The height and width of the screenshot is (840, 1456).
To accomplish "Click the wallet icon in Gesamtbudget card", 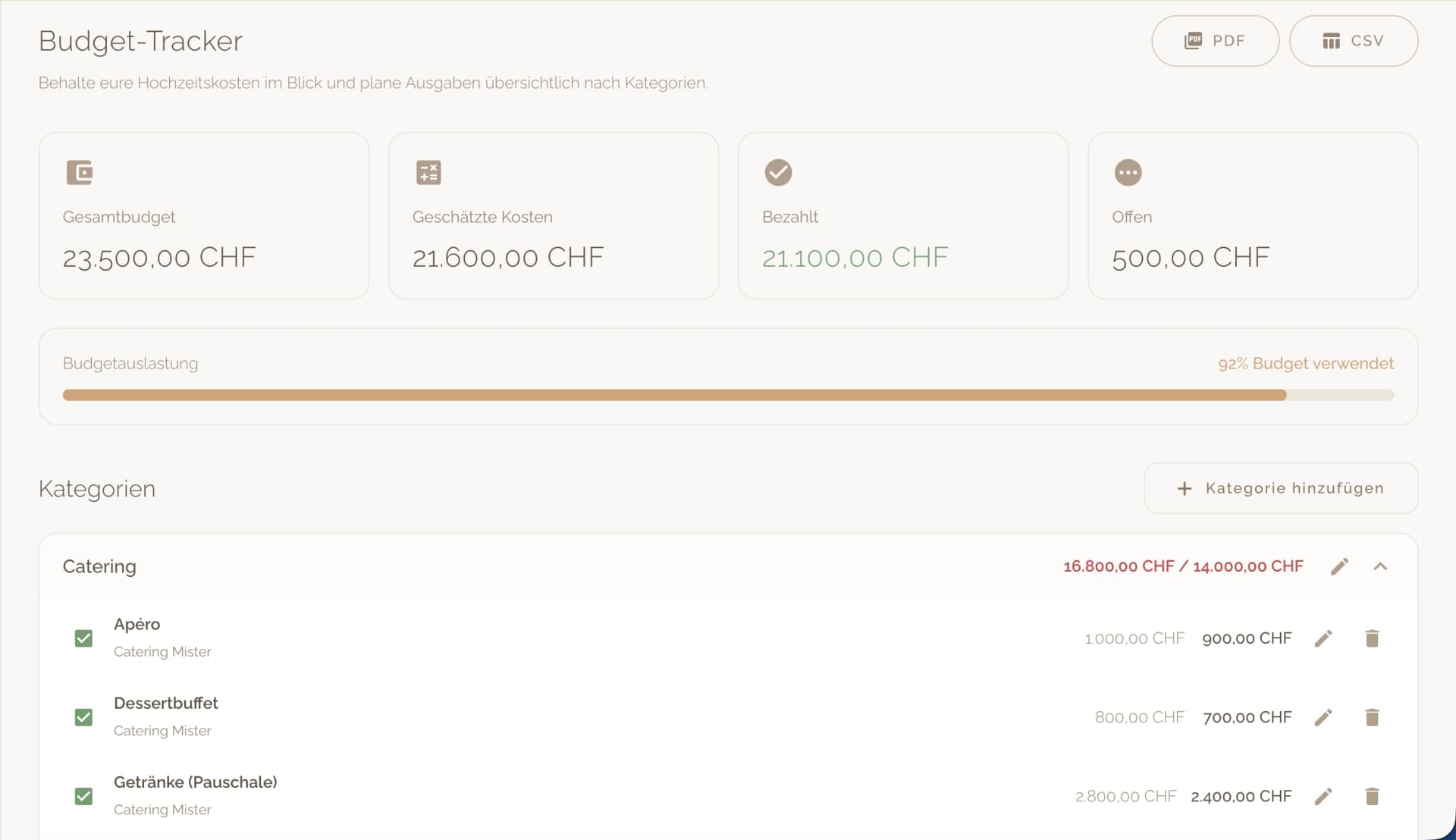I will 79,172.
